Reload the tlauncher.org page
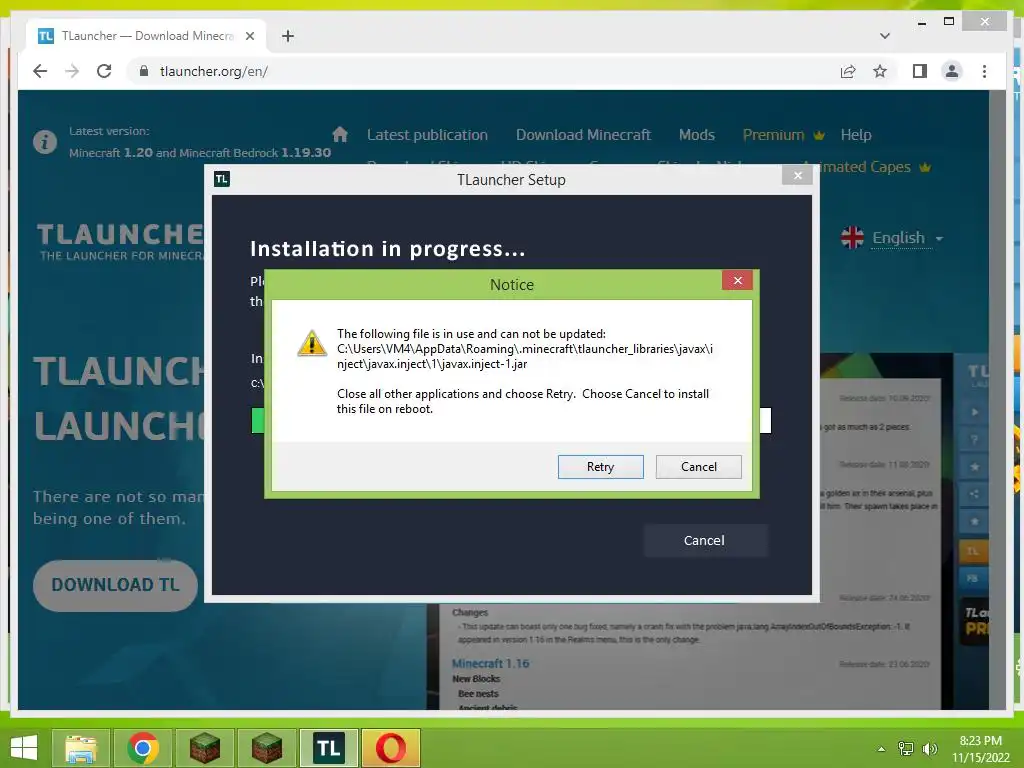The height and width of the screenshot is (768, 1024). pos(104,71)
